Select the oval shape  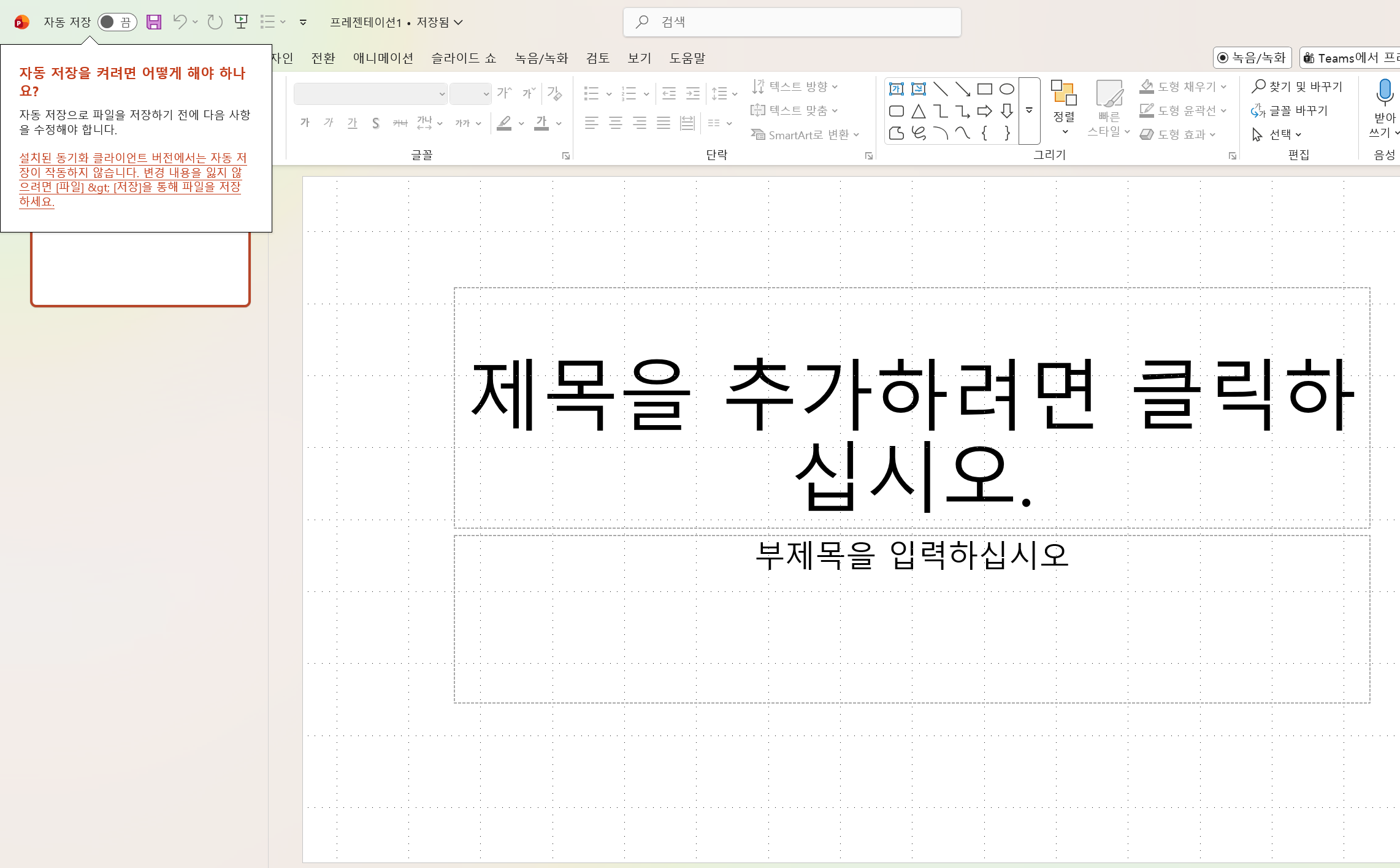tap(1007, 89)
